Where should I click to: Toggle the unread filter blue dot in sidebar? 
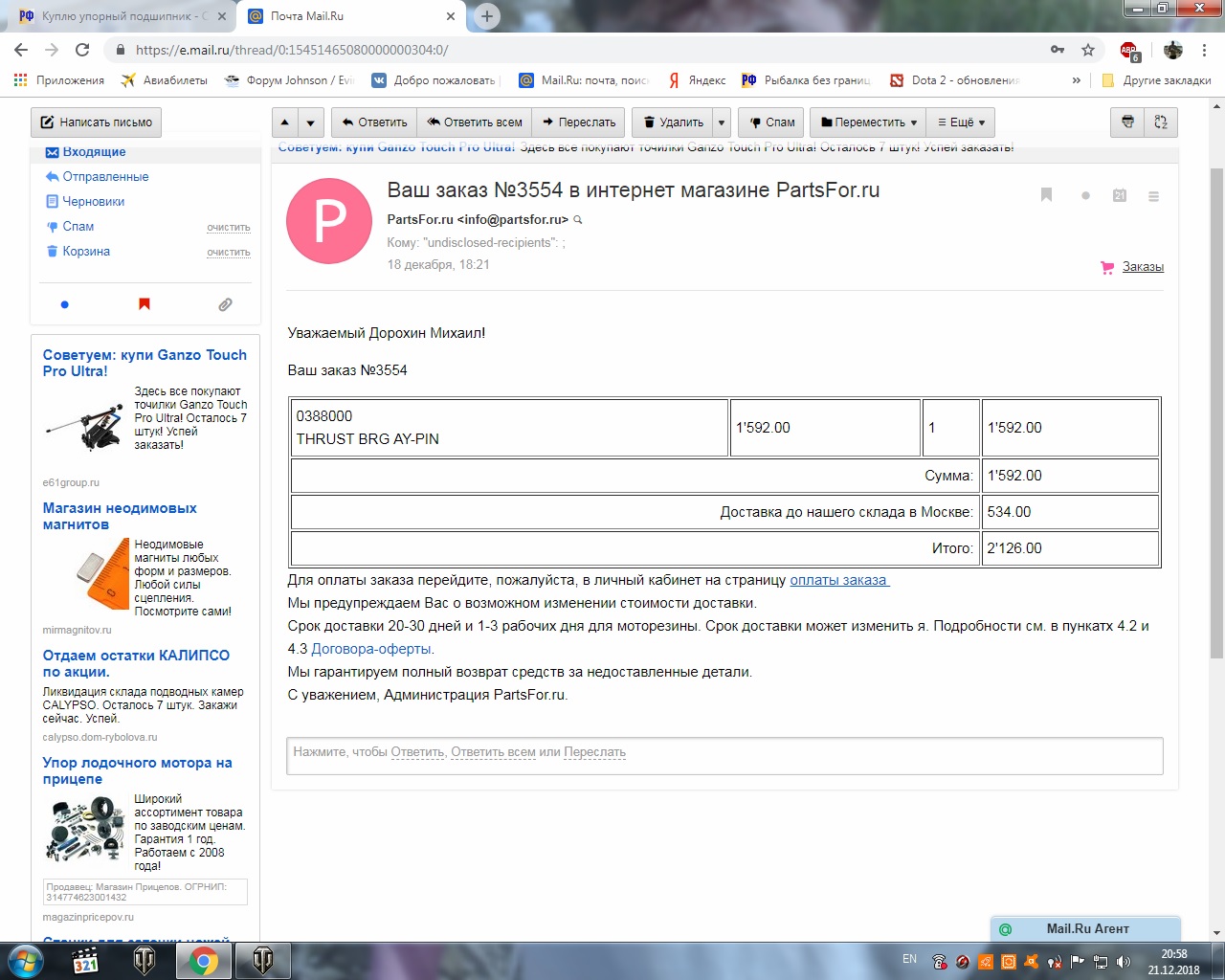click(65, 304)
